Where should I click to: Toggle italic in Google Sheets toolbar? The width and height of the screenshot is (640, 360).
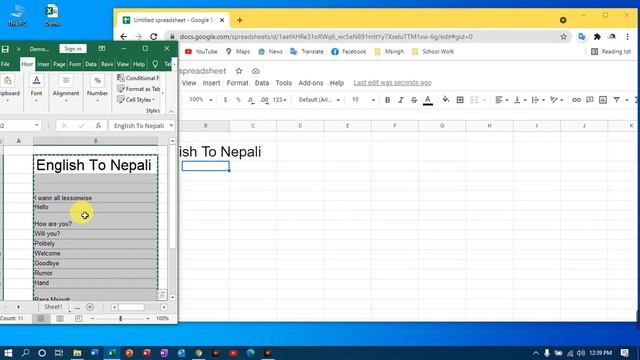tap(400, 100)
